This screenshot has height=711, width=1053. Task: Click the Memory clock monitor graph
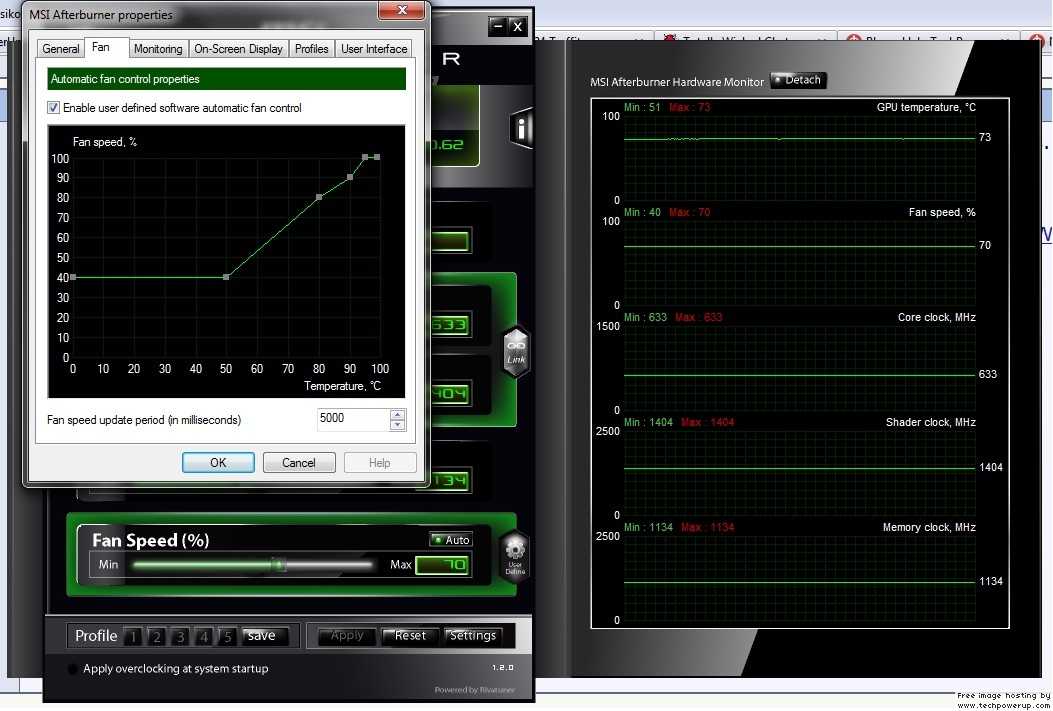tap(799, 578)
